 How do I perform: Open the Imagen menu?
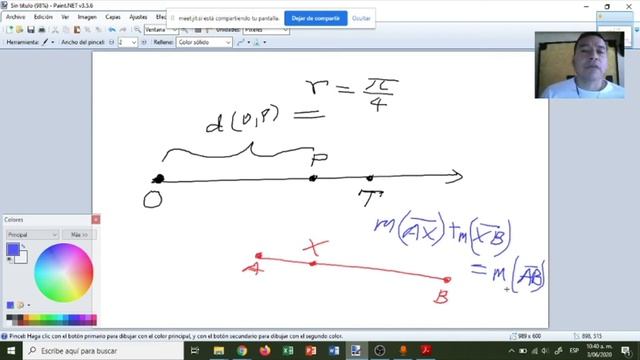[x=87, y=17]
